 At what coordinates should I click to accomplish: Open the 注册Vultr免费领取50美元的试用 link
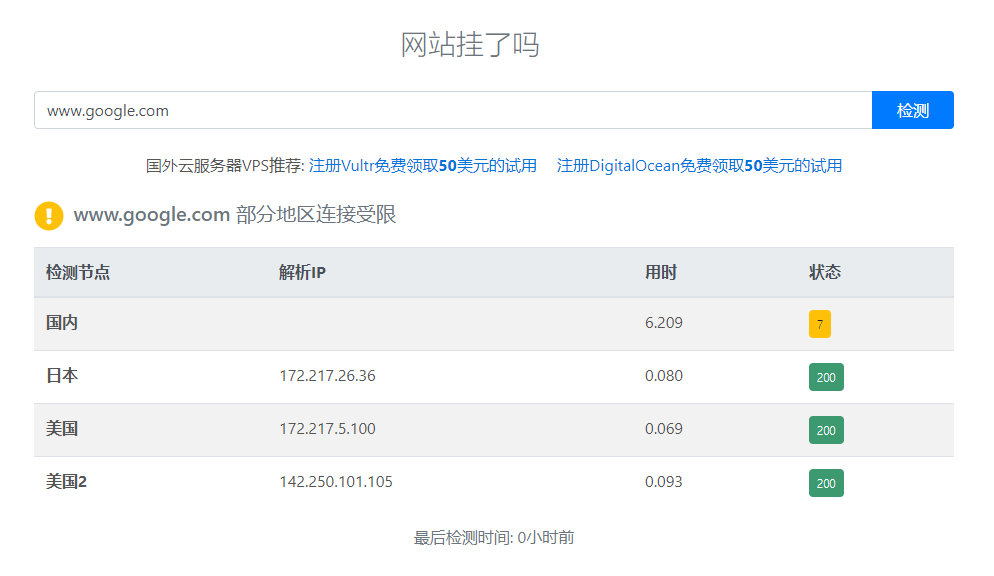422,165
